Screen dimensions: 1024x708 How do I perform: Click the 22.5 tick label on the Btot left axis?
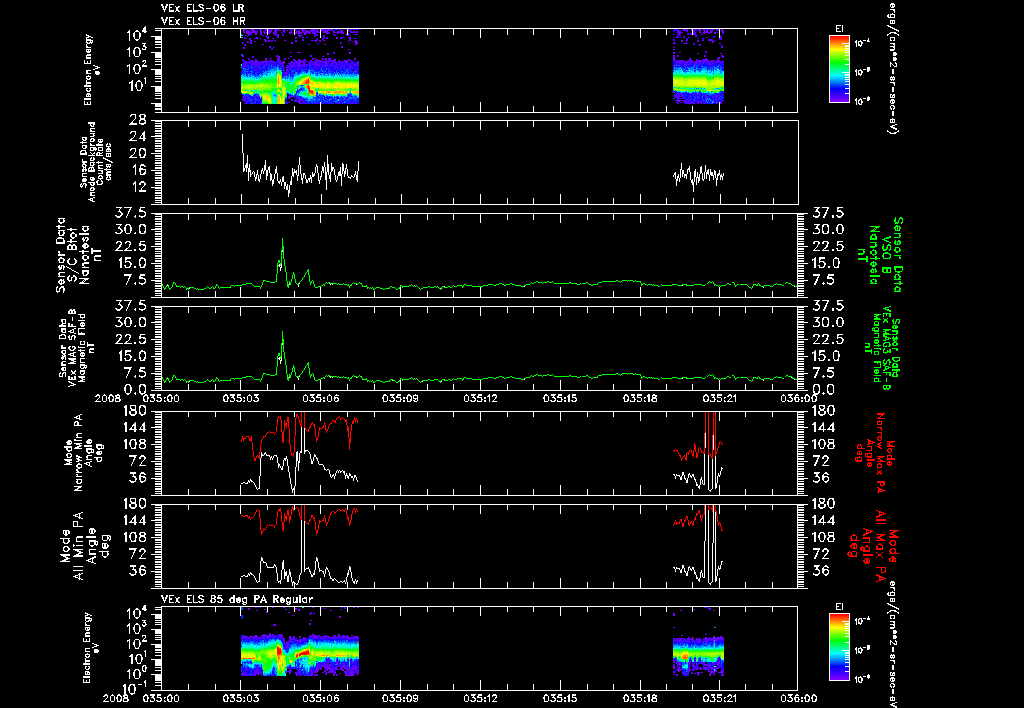[142, 246]
